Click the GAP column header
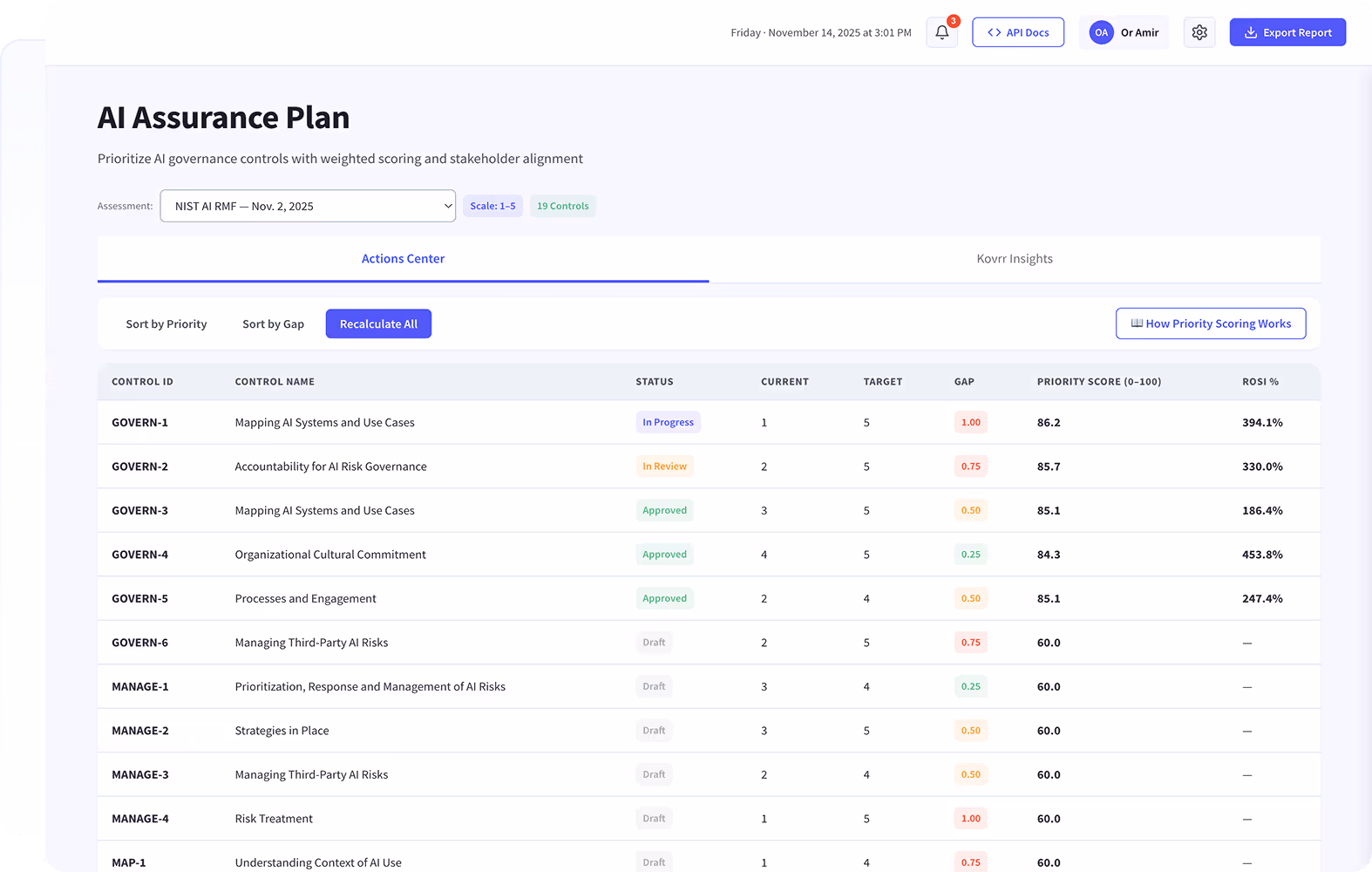The image size is (1372, 872). click(964, 382)
